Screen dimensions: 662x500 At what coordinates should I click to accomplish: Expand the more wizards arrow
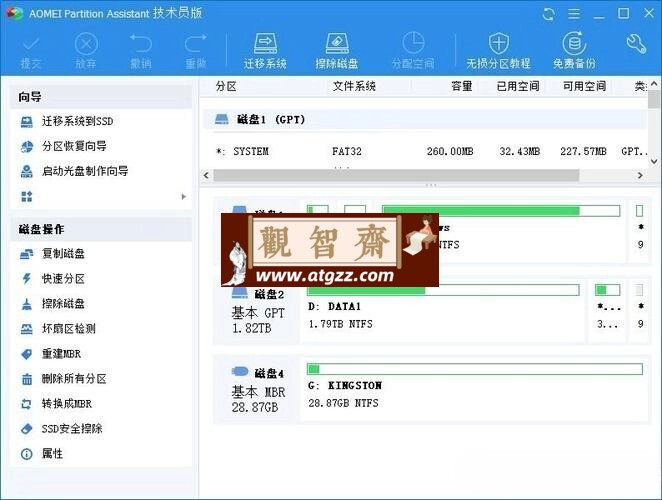click(x=184, y=197)
